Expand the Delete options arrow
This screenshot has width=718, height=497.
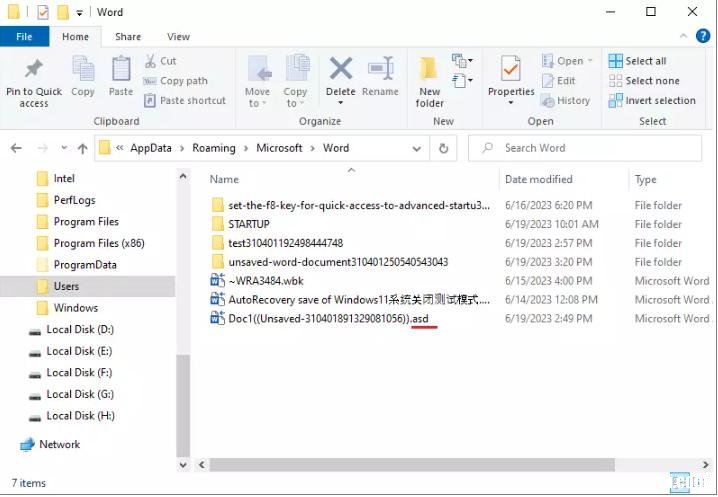[340, 103]
